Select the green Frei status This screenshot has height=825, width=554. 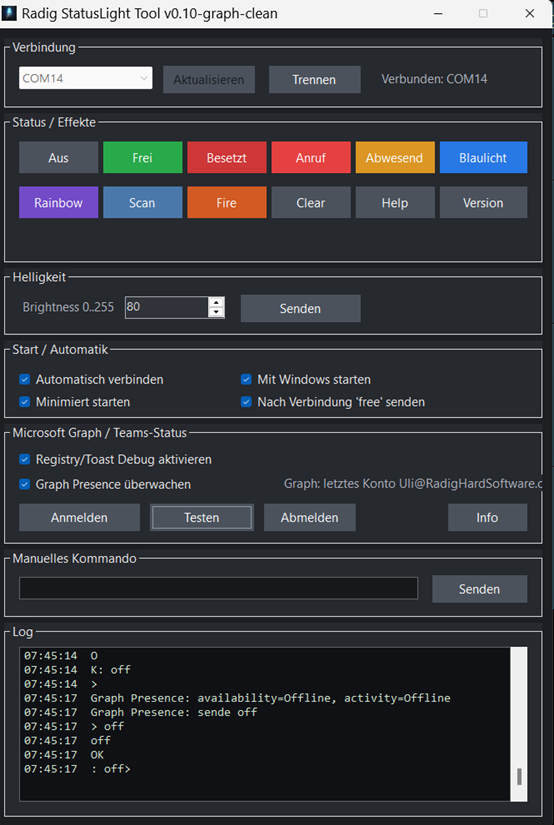(x=143, y=157)
